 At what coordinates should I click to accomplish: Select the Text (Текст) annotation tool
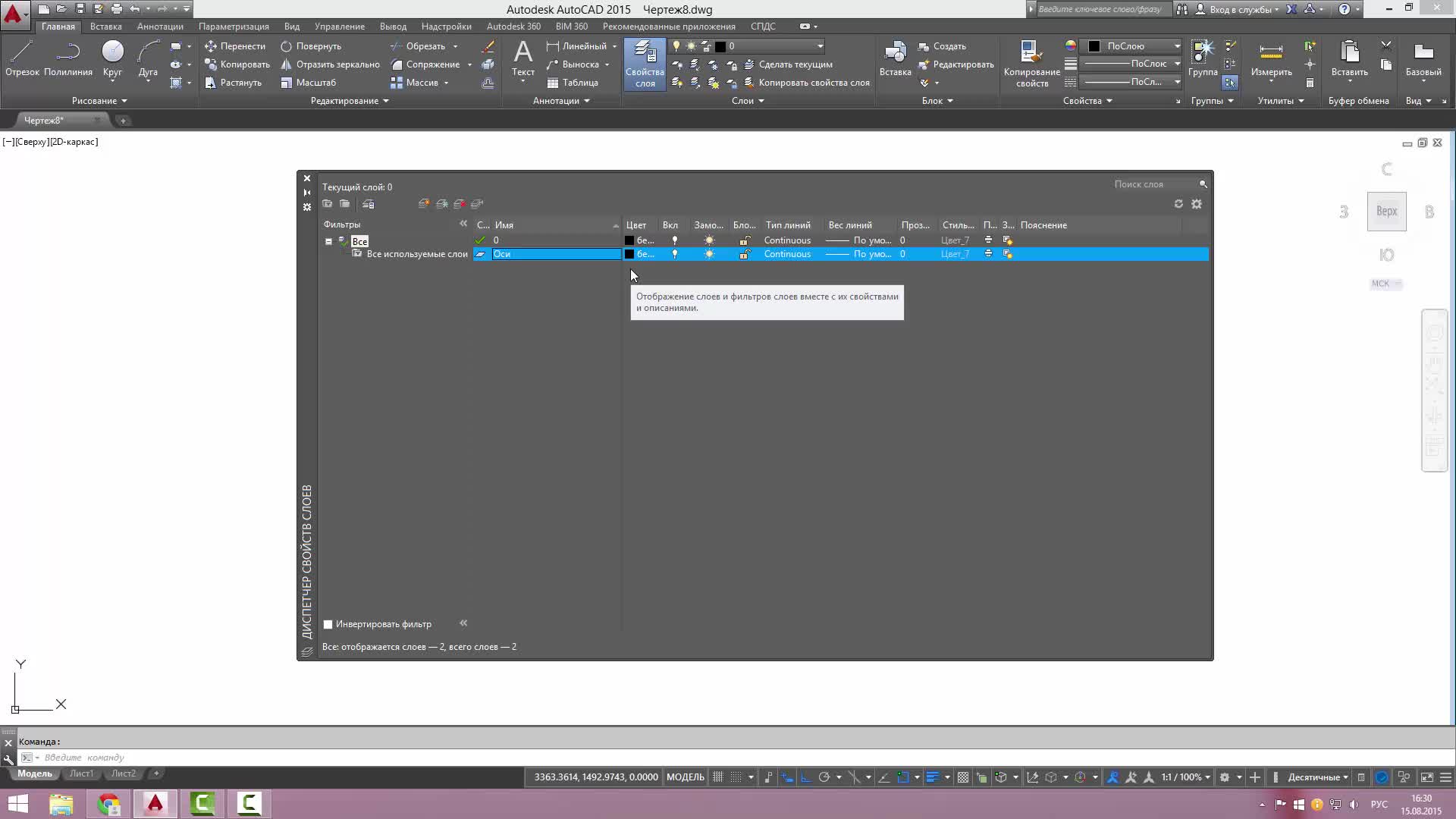coord(522,59)
